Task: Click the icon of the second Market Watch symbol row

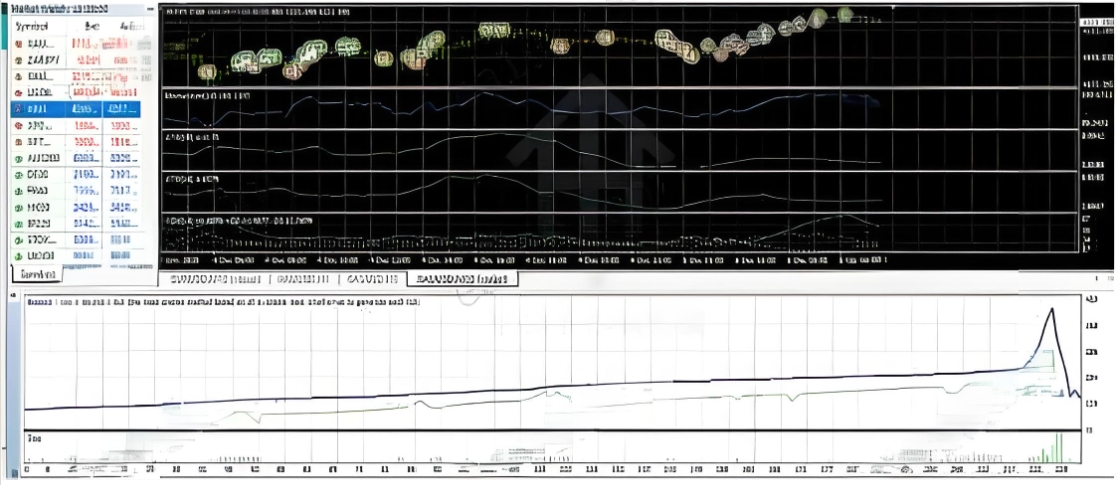Action: (19, 60)
